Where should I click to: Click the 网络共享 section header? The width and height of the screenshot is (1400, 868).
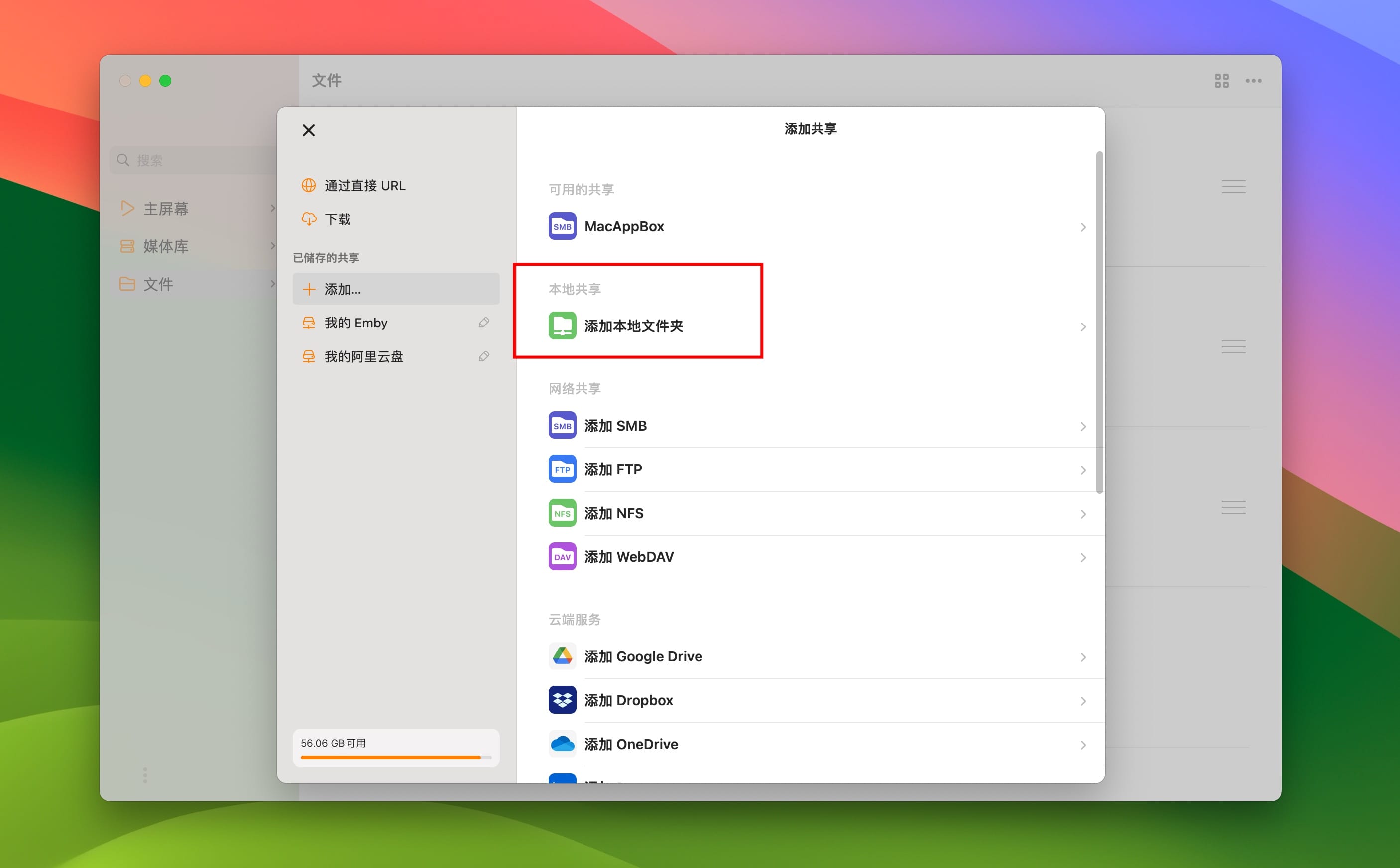(574, 389)
